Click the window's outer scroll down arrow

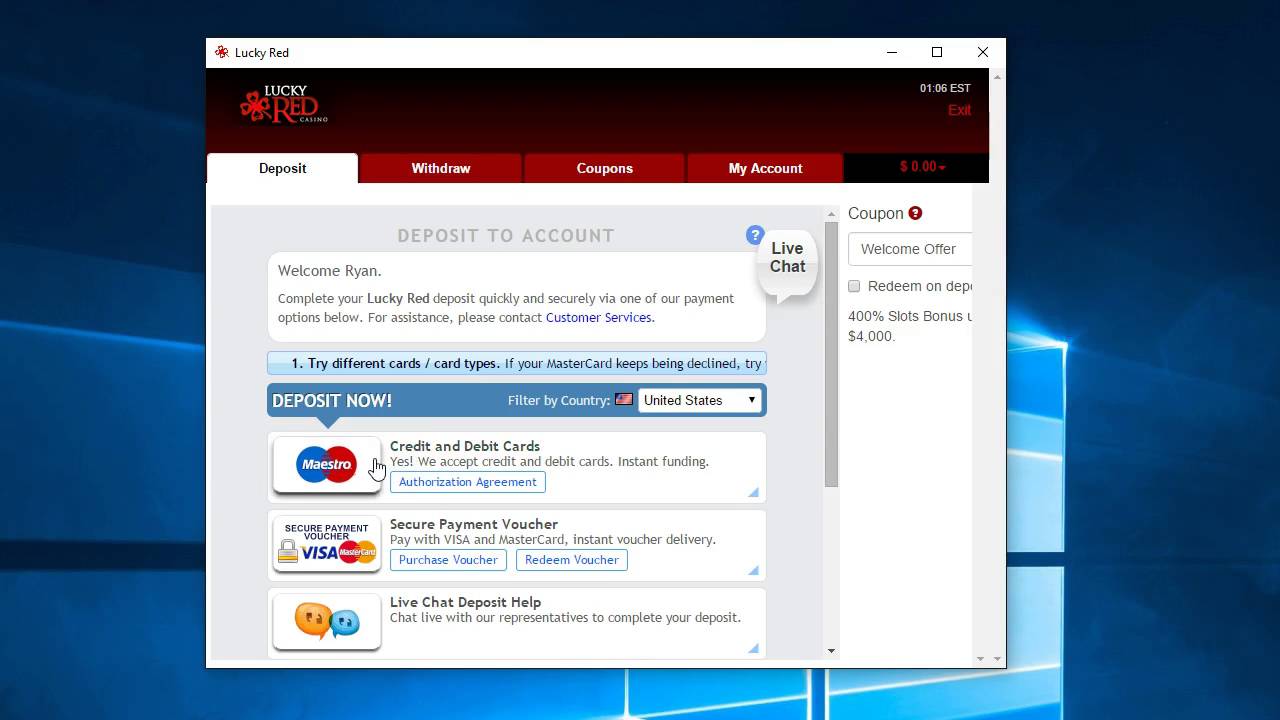997,659
